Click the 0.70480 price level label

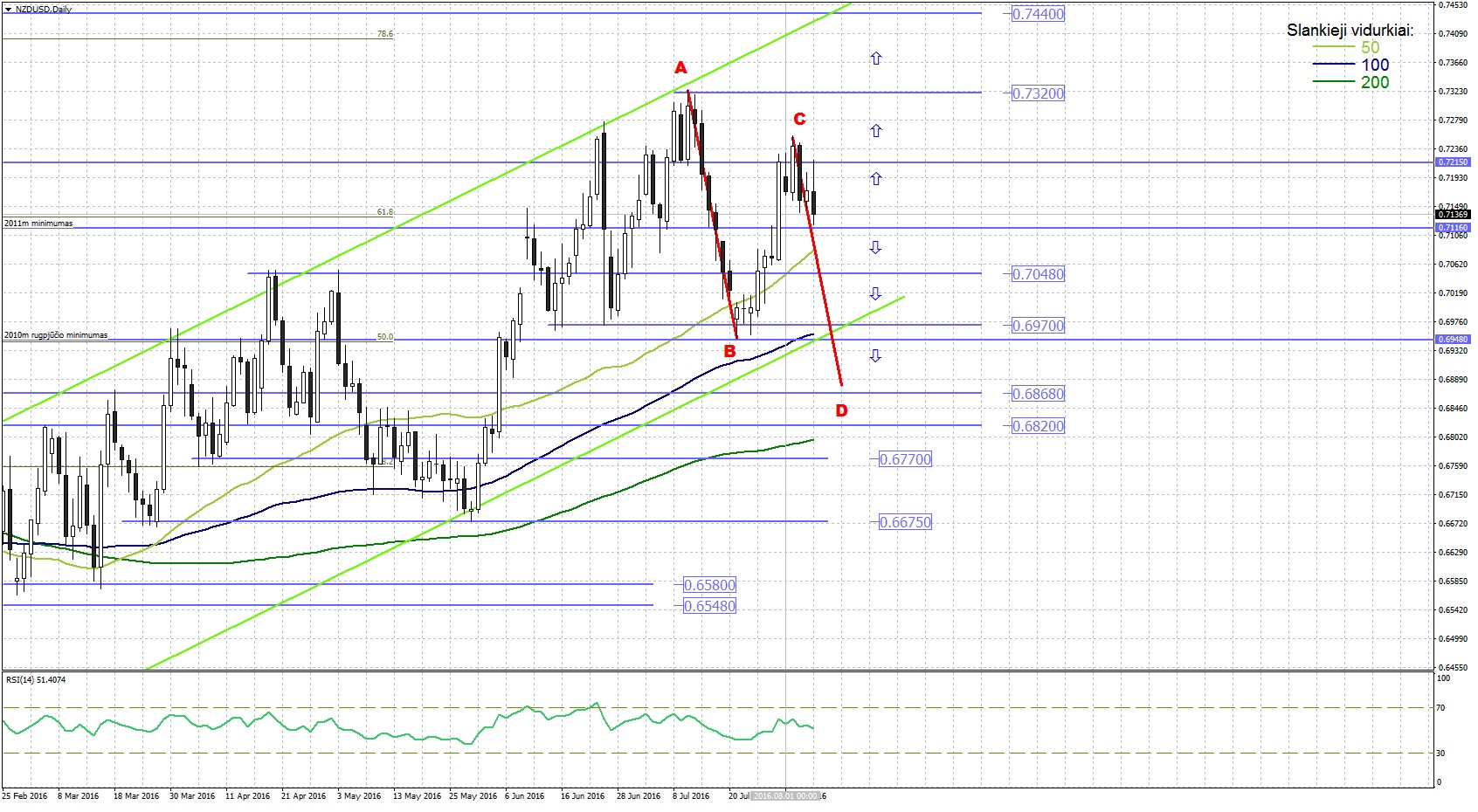pos(1038,274)
